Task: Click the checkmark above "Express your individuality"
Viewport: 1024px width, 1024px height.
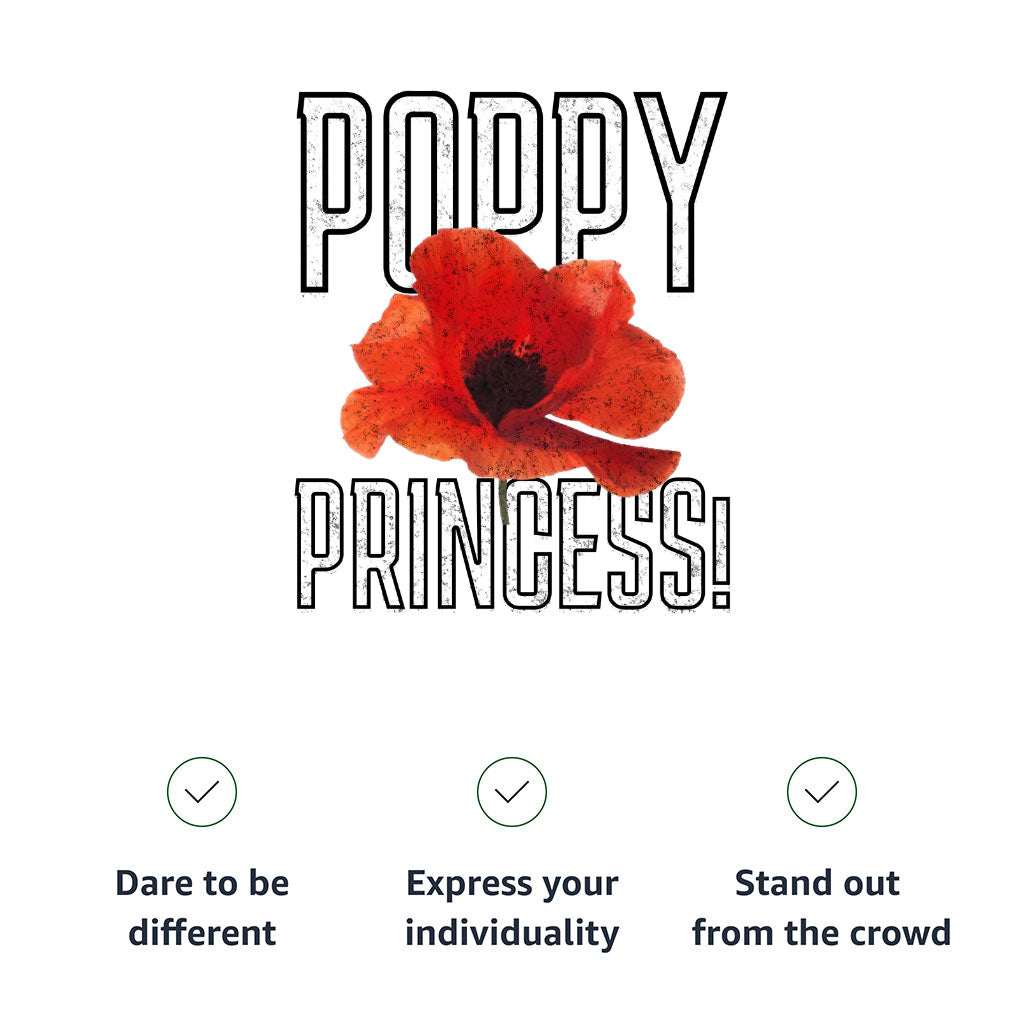Action: coord(512,792)
